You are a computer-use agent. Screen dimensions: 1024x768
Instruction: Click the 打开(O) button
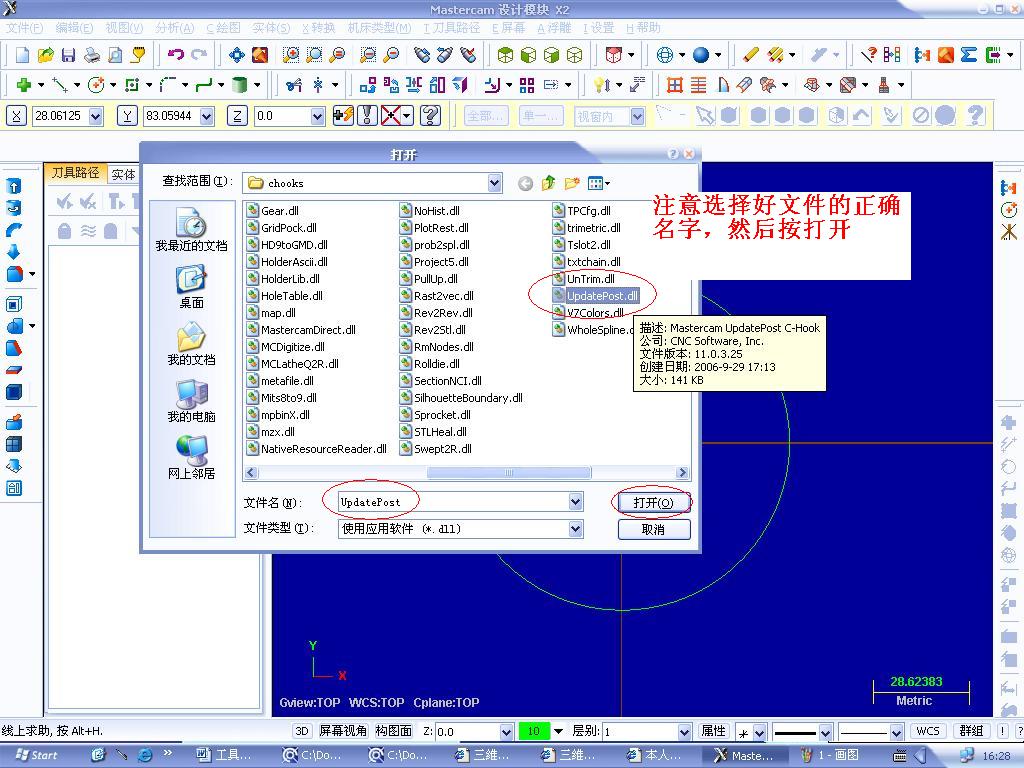point(654,502)
